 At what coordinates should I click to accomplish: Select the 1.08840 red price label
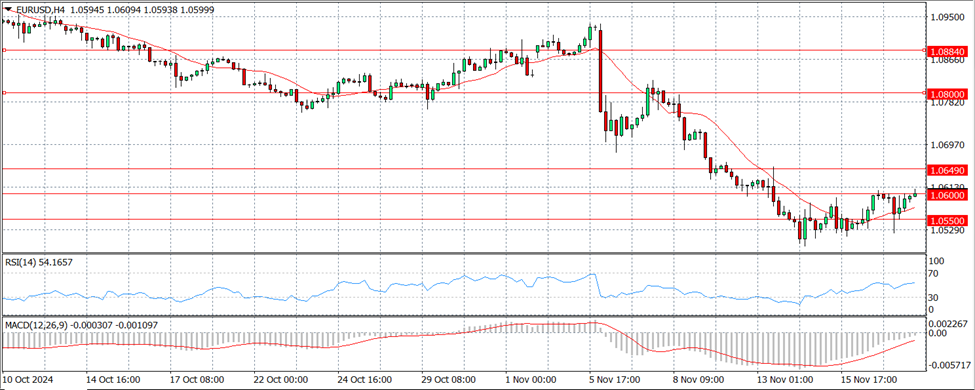pyautogui.click(x=948, y=51)
